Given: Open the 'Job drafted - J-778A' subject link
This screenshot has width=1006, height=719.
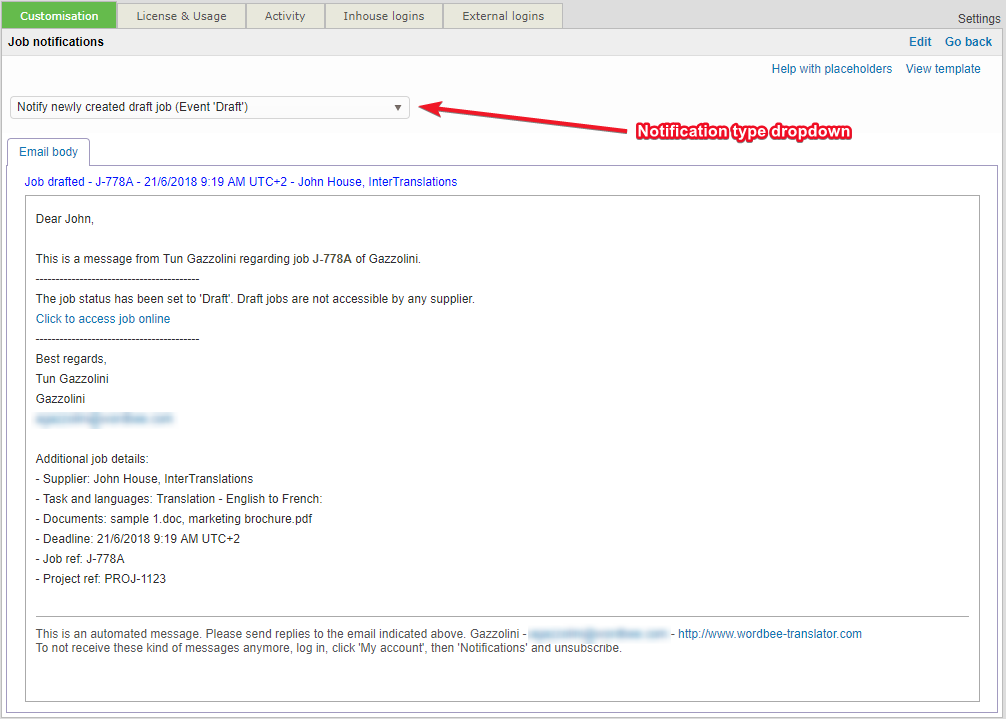Looking at the screenshot, I should (240, 181).
